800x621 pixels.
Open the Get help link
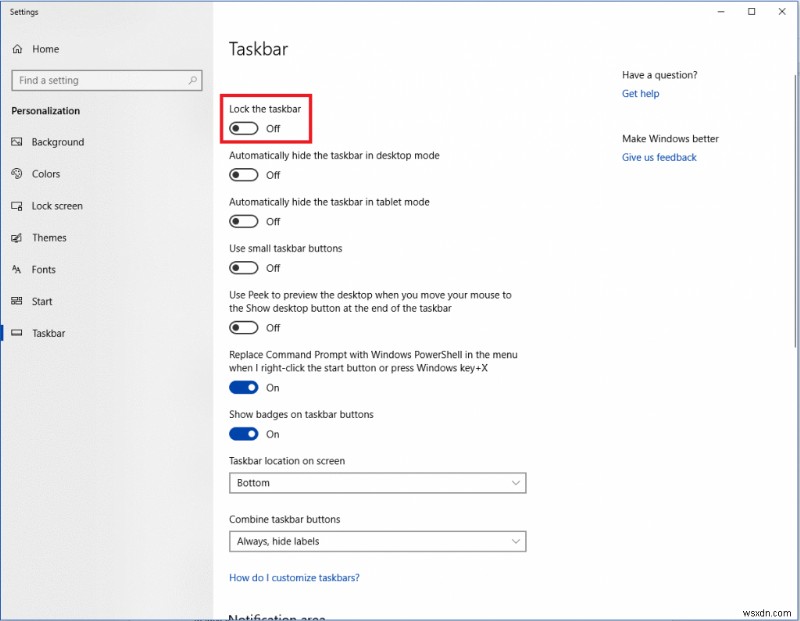[x=640, y=93]
